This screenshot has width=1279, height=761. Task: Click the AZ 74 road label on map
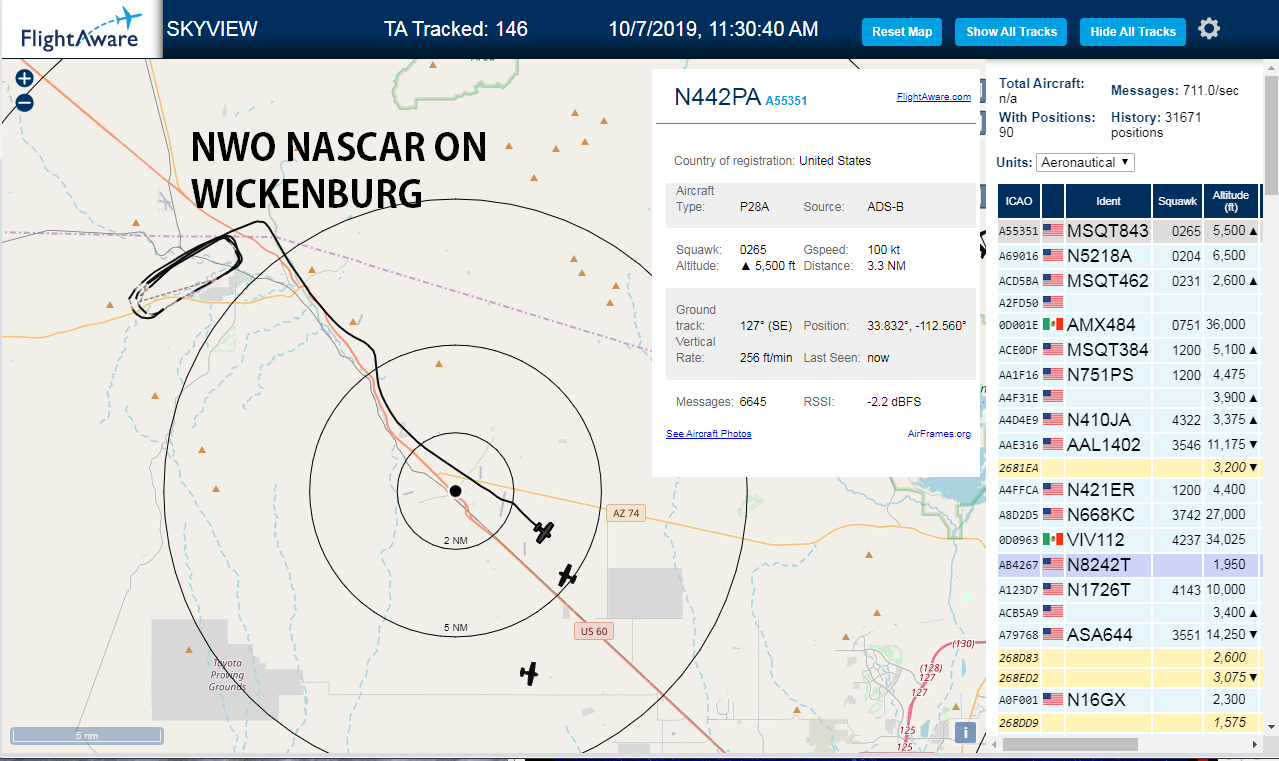pyautogui.click(x=624, y=513)
